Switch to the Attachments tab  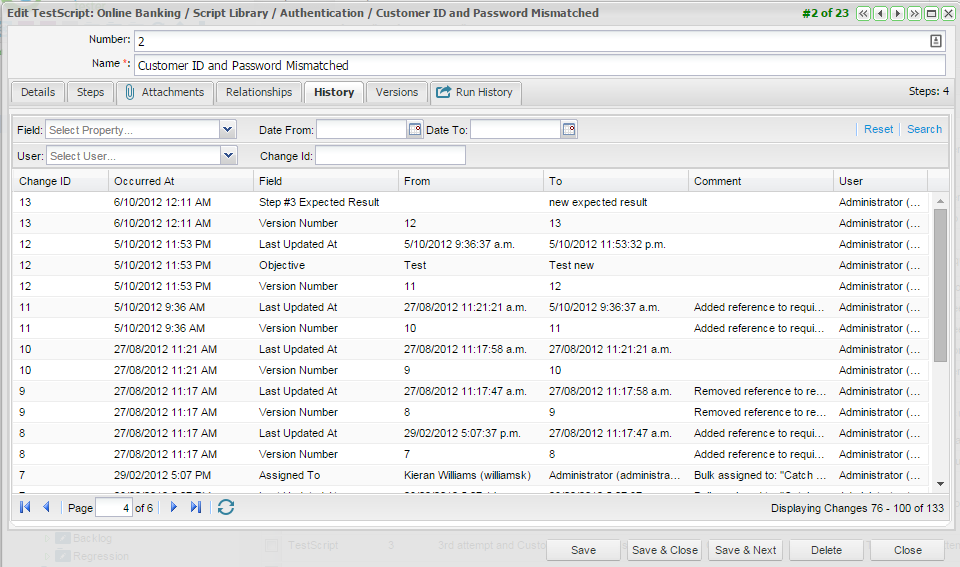[162, 92]
